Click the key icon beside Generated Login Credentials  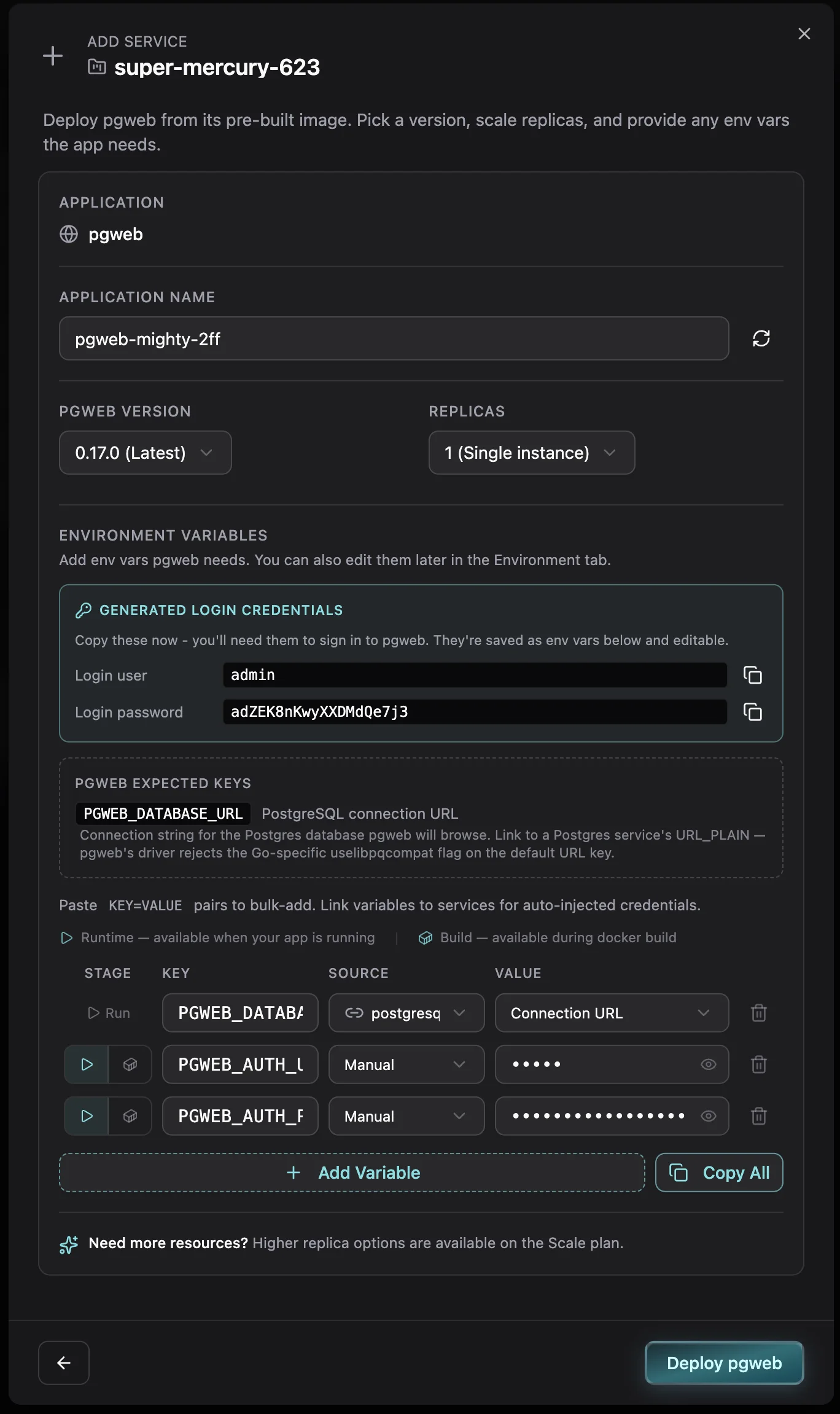click(x=84, y=610)
